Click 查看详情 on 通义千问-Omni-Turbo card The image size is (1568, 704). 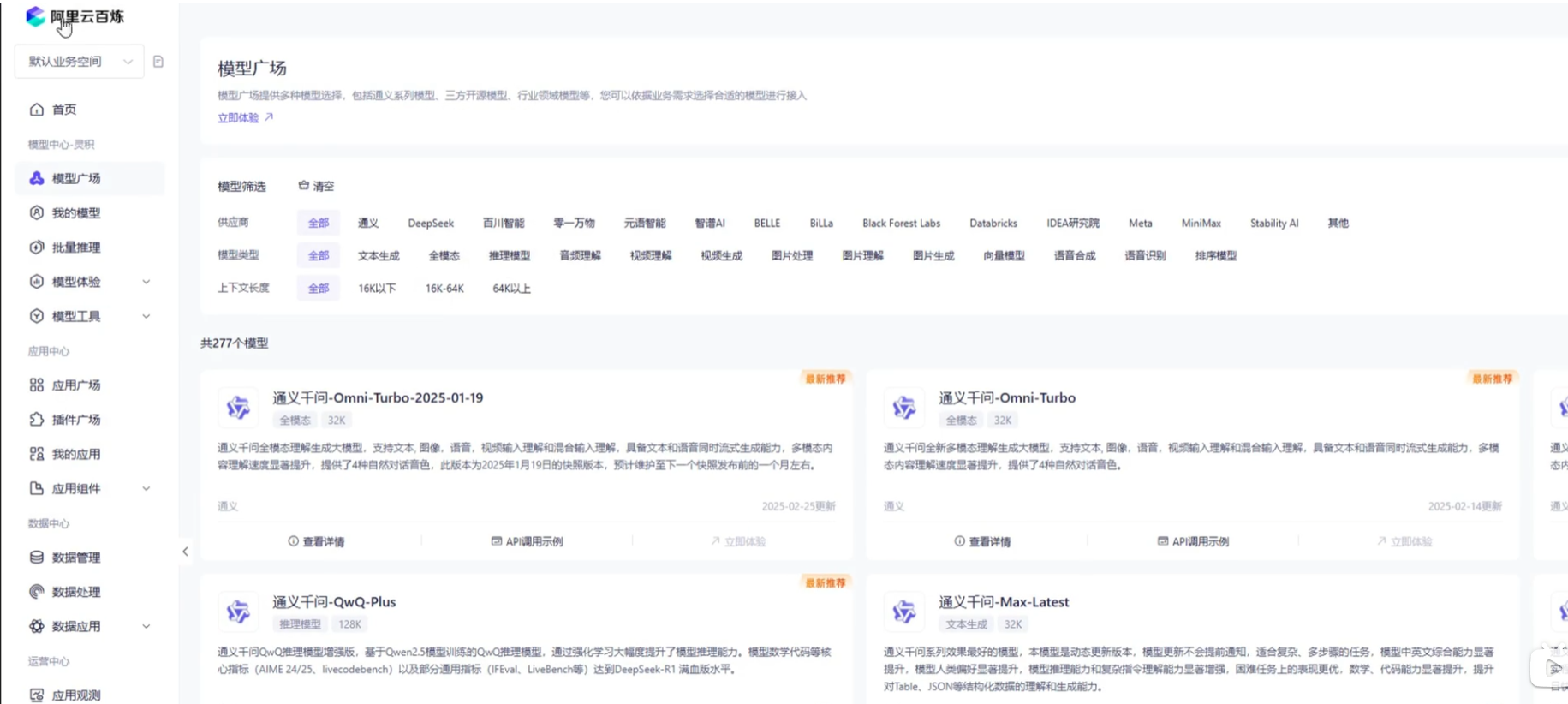click(982, 541)
